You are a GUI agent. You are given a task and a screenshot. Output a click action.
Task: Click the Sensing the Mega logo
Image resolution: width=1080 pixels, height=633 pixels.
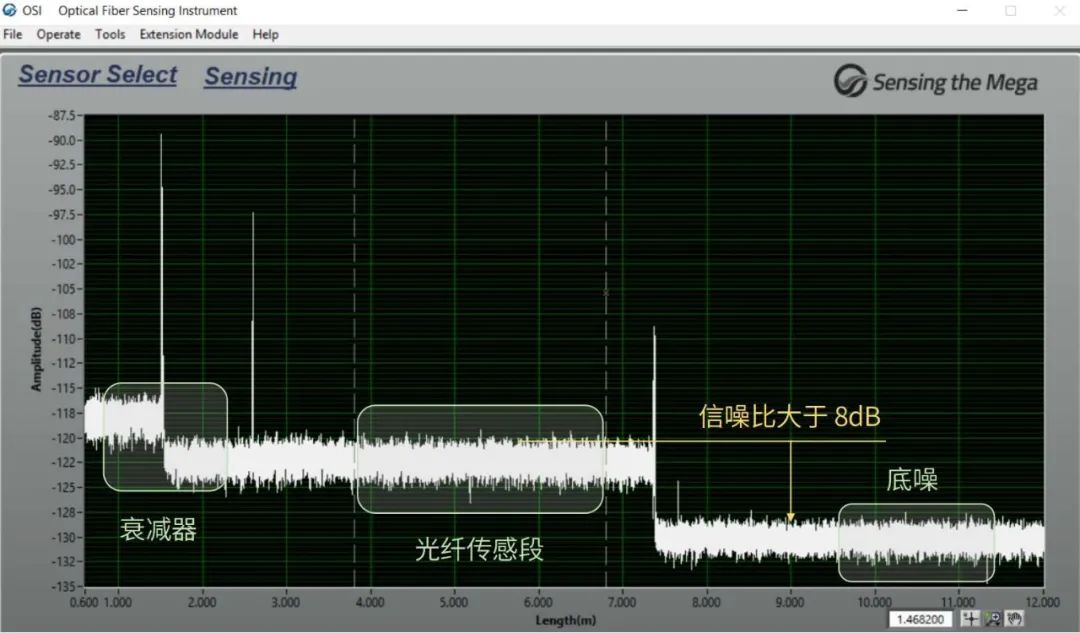(936, 82)
